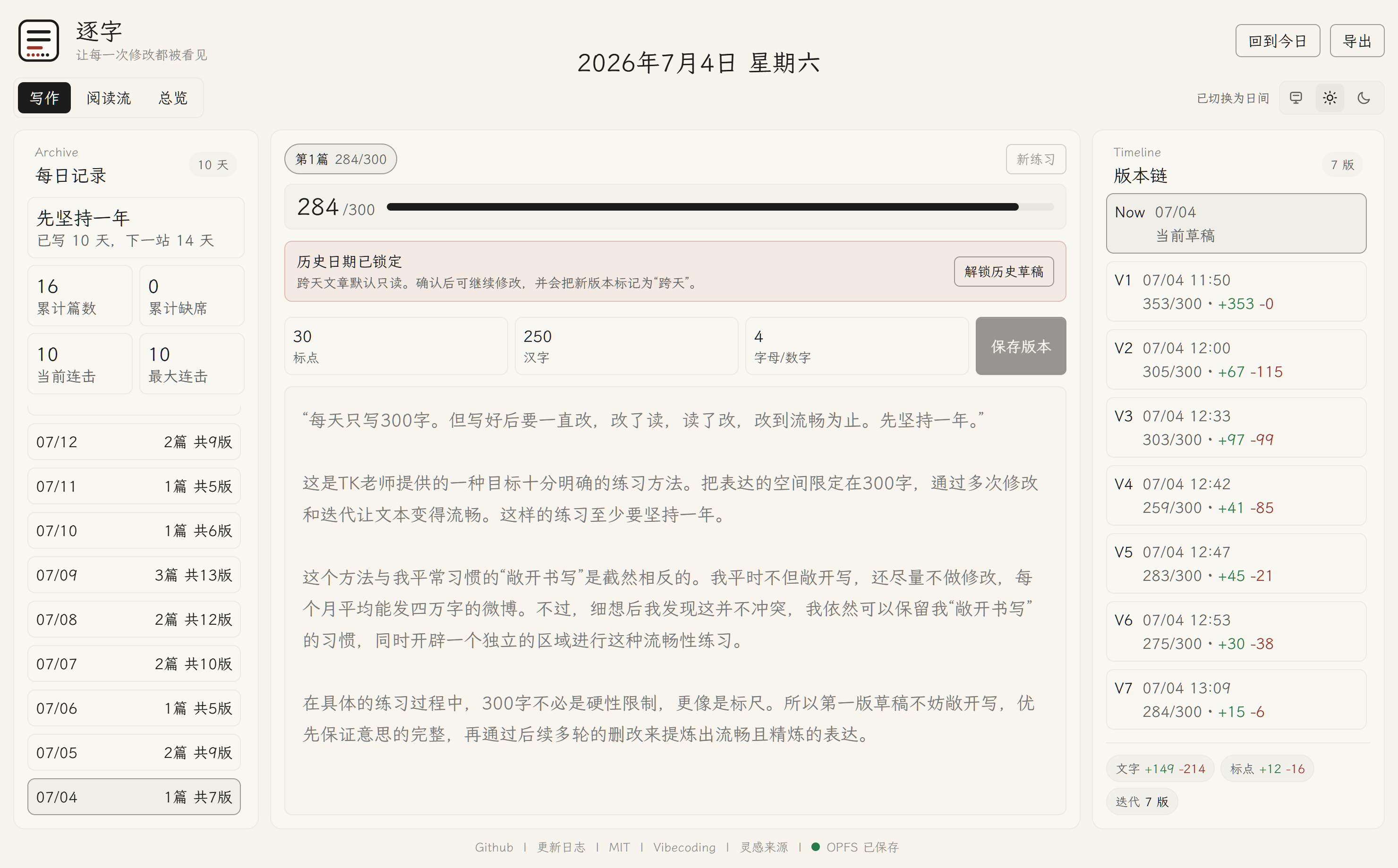Image resolution: width=1398 pixels, height=868 pixels.
Task: Switch to the 总览 tab
Action: point(173,98)
